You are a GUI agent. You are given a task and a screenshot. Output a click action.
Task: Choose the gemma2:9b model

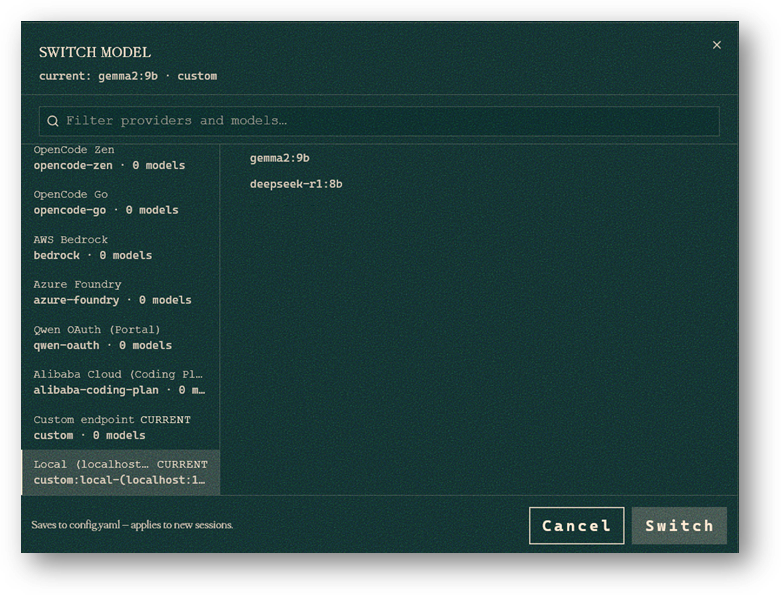[279, 158]
